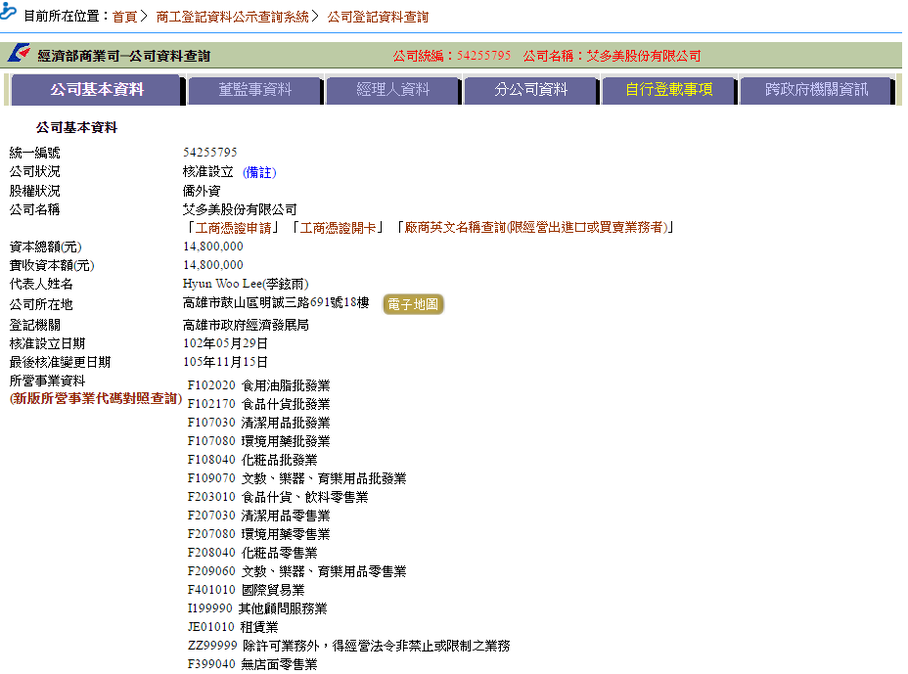Open the 自行登載事項 tab

[669, 90]
